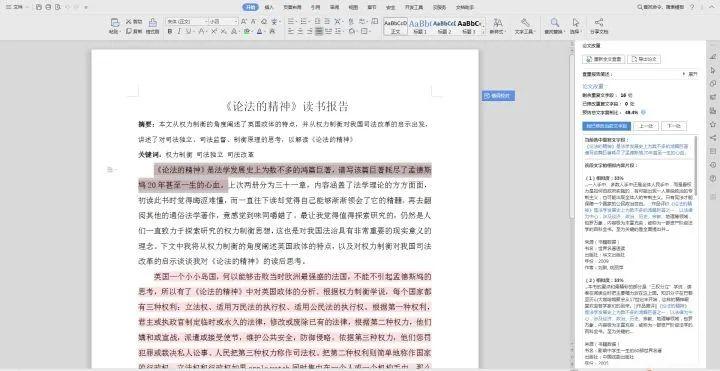Select the Format Painter (格式刷) tool

click(152, 26)
